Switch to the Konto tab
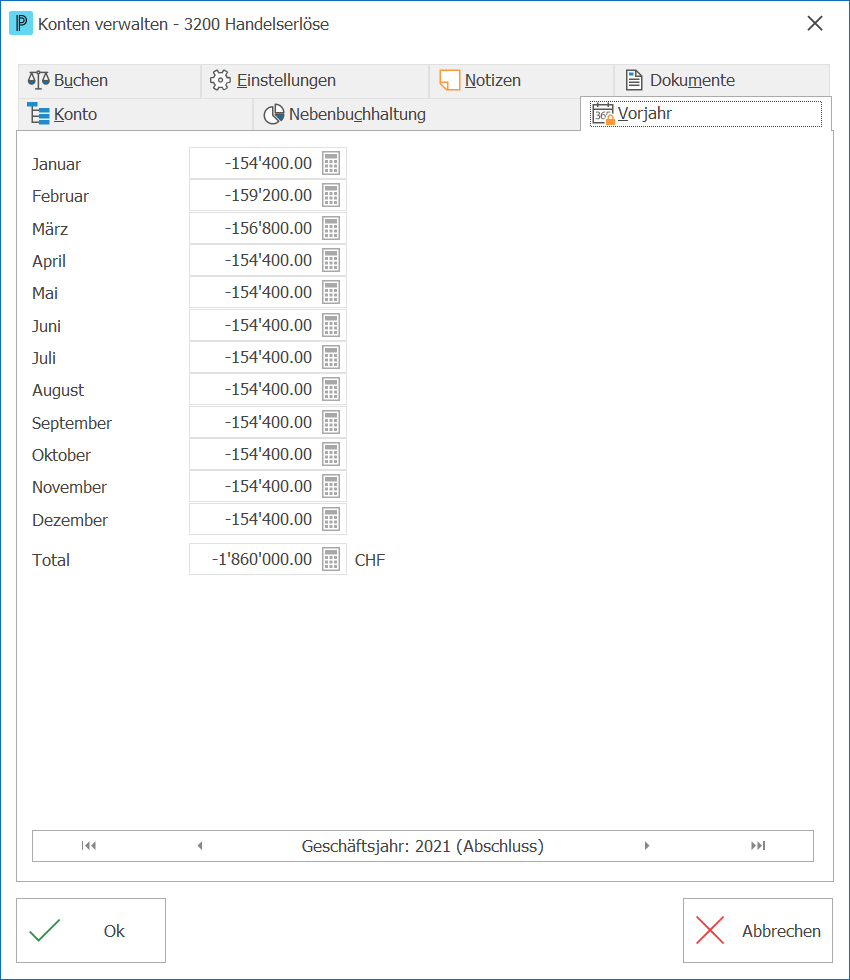The width and height of the screenshot is (850, 980). 134,114
